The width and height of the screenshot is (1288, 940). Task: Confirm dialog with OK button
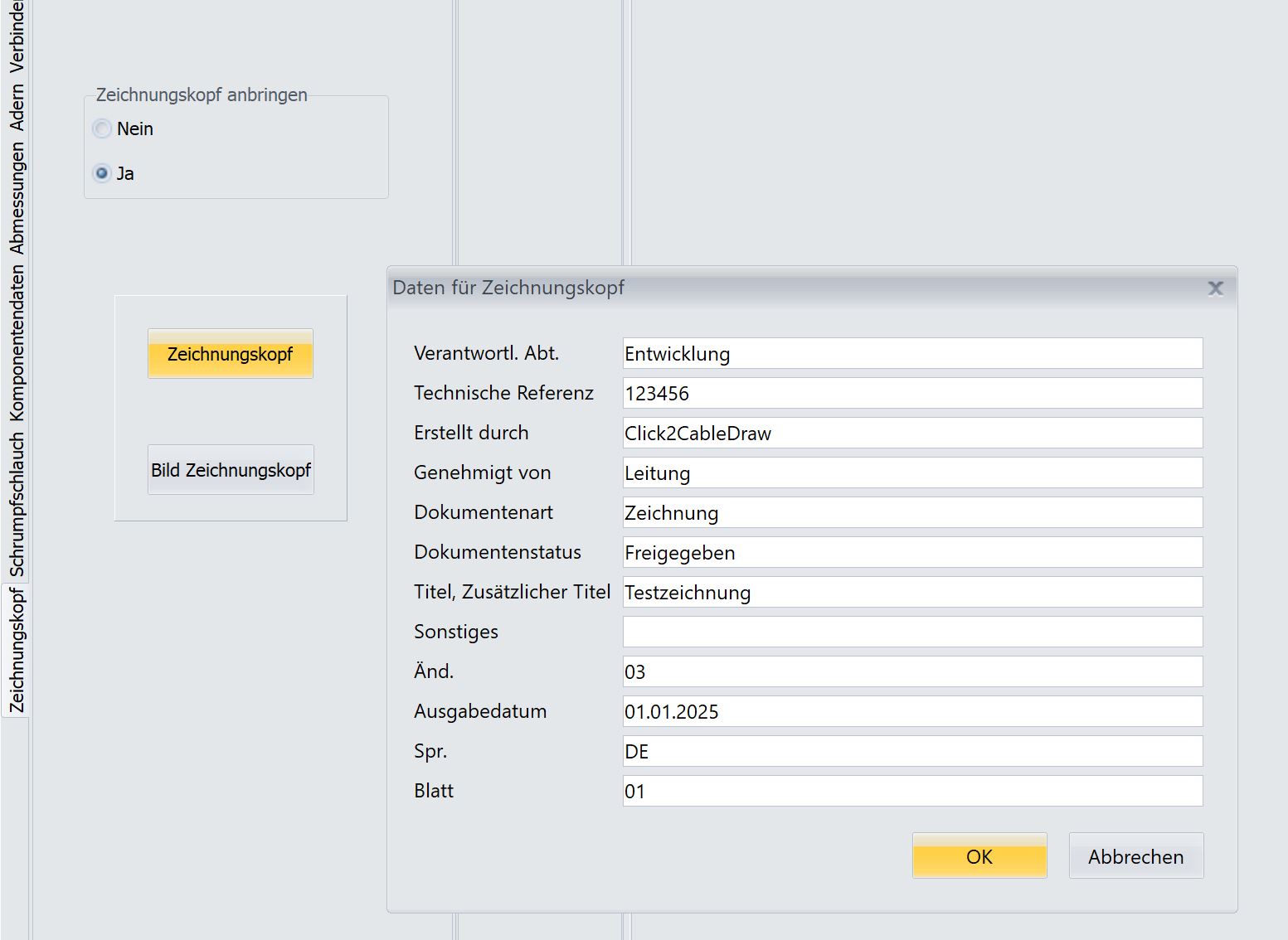point(979,856)
